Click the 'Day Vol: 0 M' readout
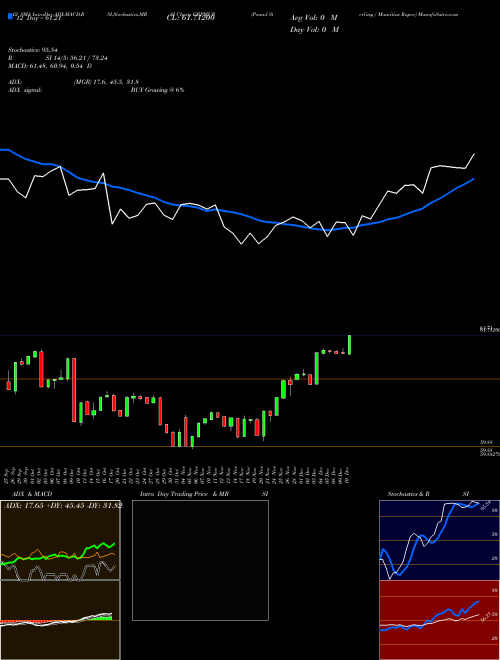The height and width of the screenshot is (660, 500). click(x=314, y=29)
